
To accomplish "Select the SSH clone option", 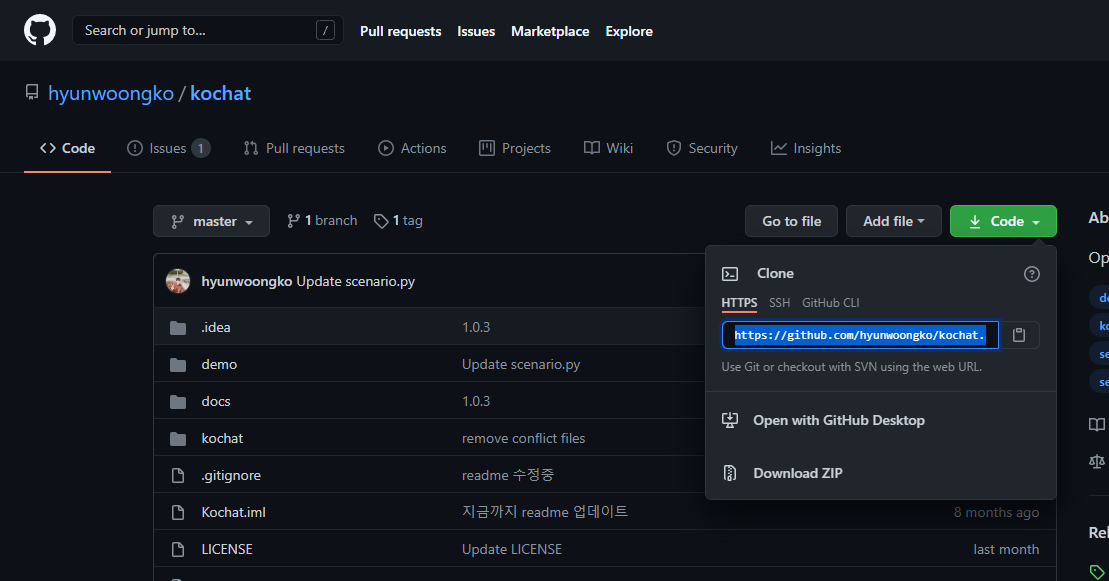I will click(x=779, y=303).
